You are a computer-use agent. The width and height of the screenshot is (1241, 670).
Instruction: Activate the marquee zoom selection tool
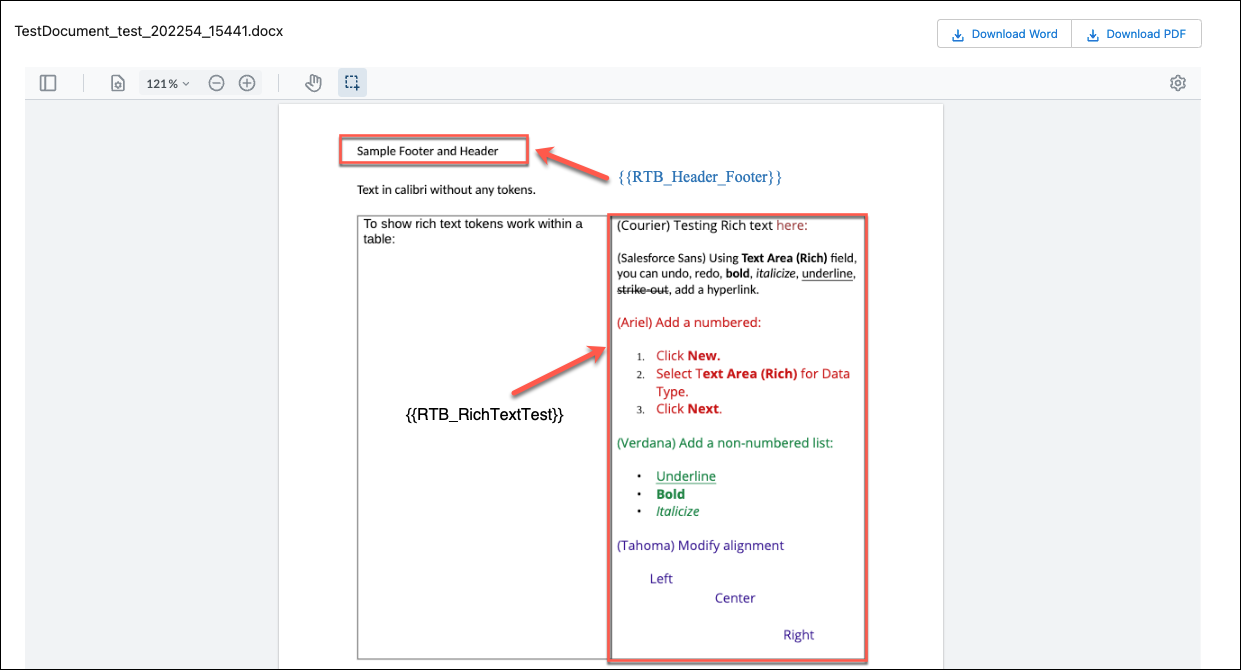pos(351,83)
